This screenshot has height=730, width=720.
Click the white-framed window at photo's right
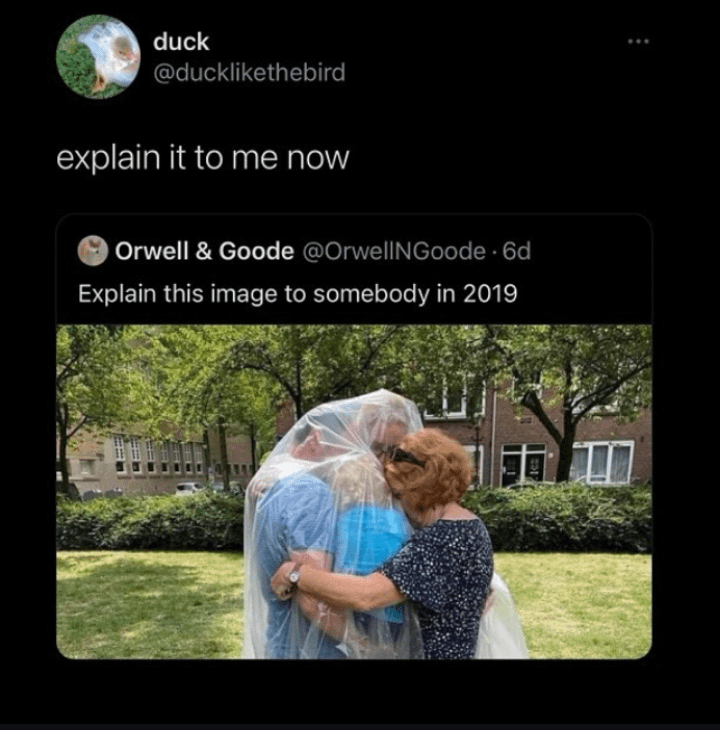602,462
